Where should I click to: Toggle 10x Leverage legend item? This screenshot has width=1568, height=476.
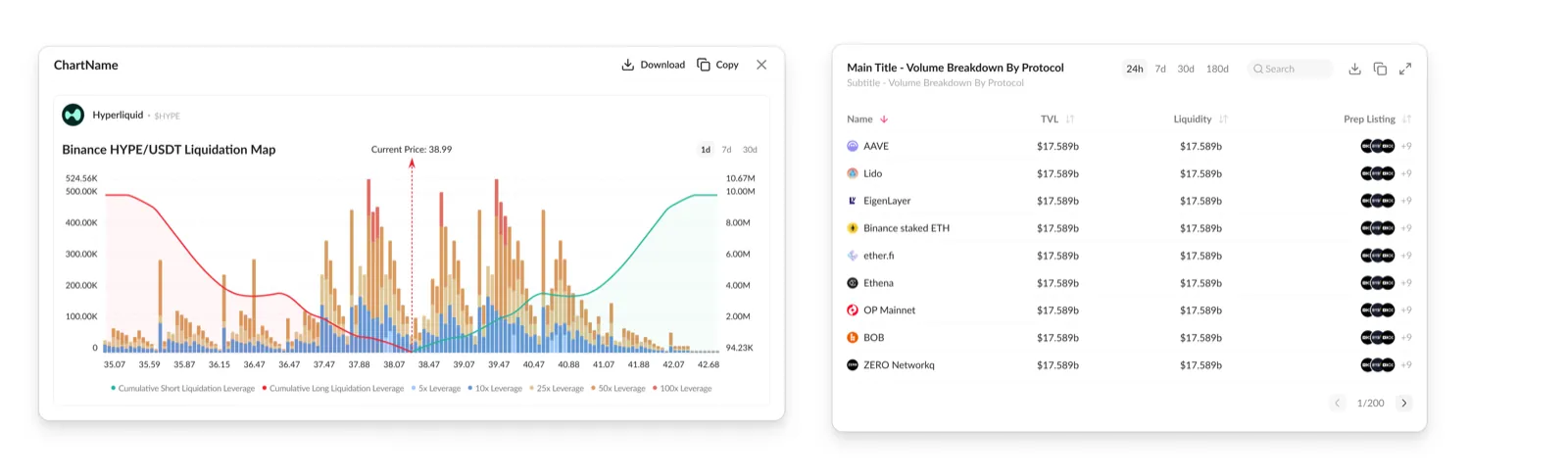pyautogui.click(x=495, y=389)
